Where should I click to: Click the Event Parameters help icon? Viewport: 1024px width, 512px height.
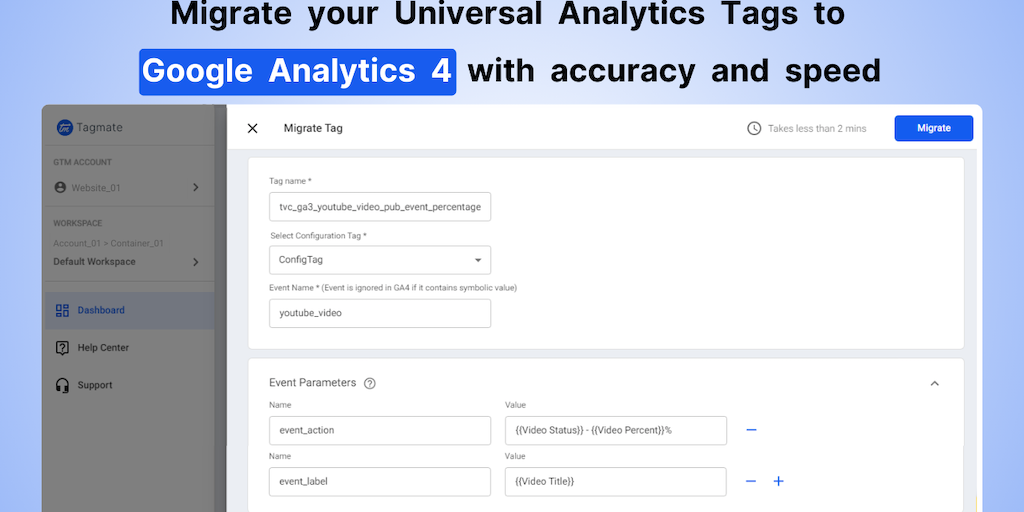click(370, 383)
